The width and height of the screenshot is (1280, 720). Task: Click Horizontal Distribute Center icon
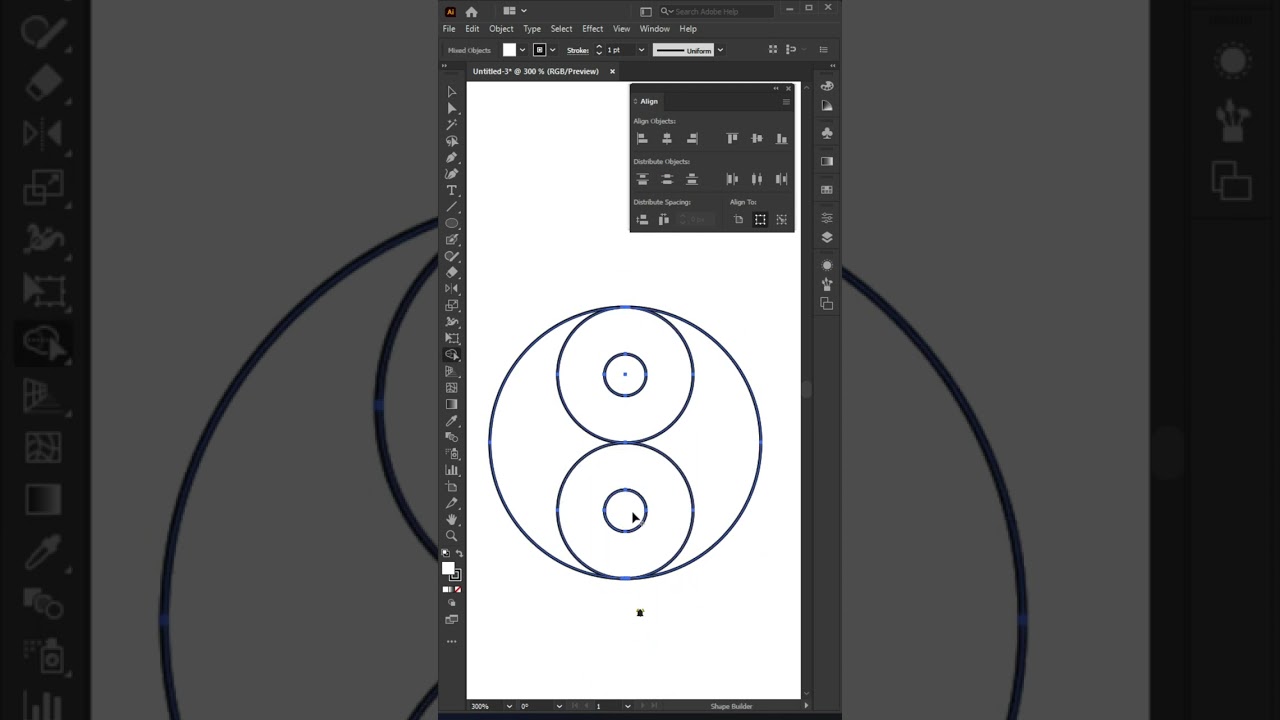(756, 179)
